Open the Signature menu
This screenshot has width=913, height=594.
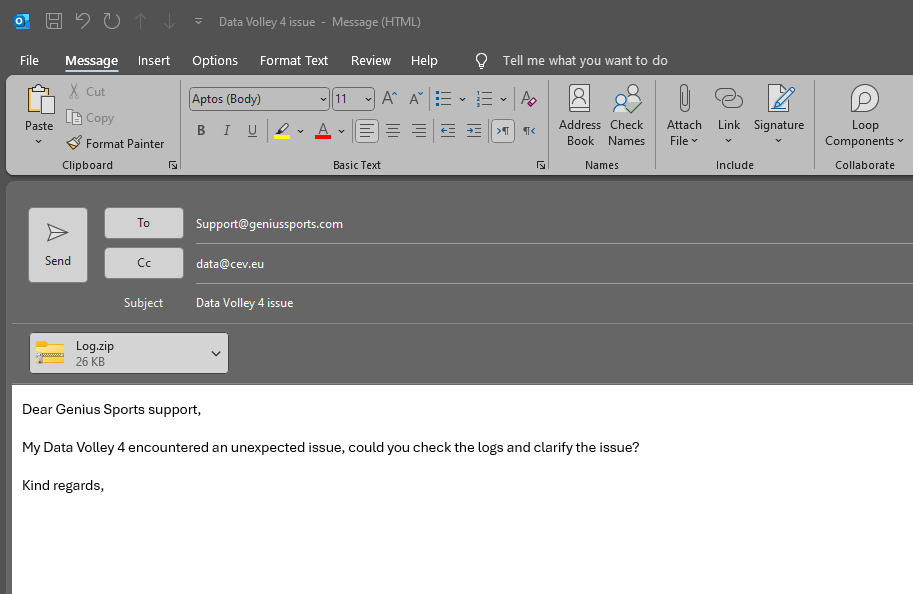click(x=778, y=115)
